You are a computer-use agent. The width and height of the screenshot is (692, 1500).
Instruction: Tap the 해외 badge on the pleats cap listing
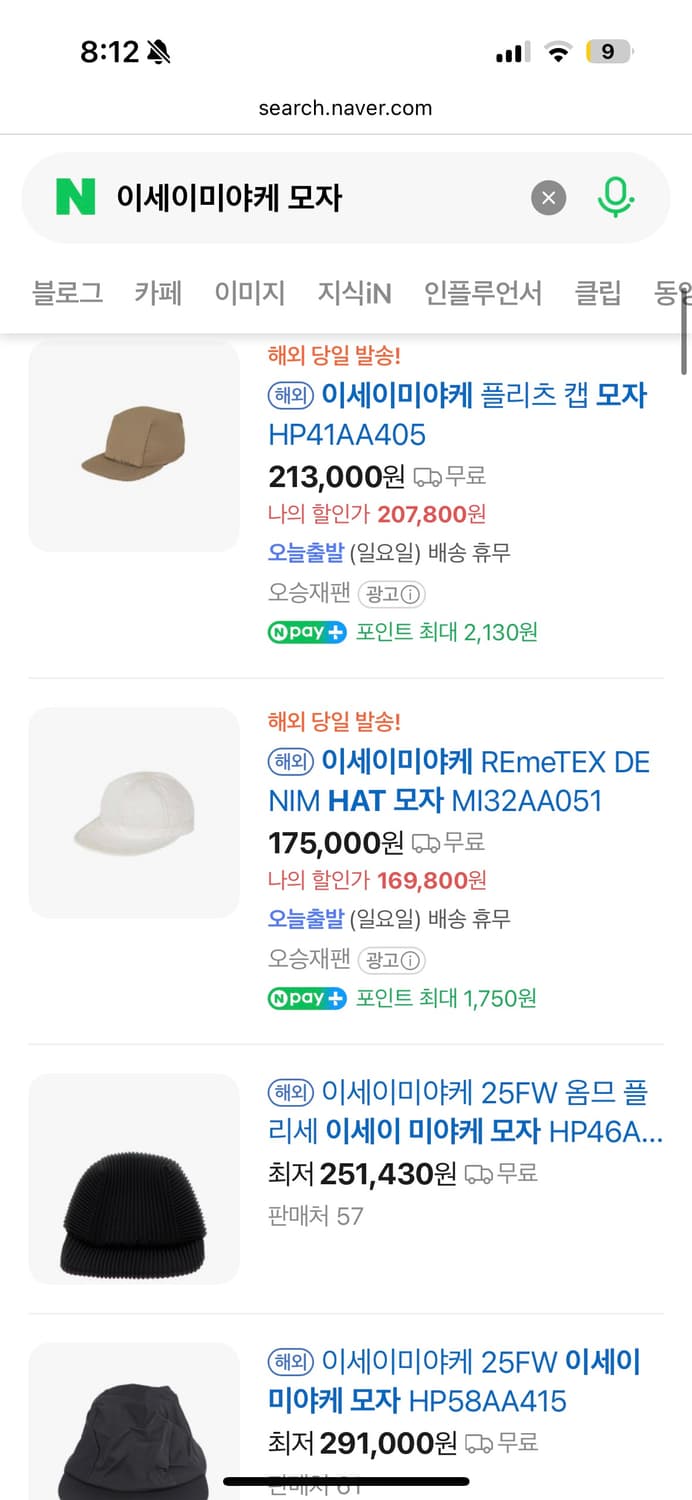[x=290, y=396]
